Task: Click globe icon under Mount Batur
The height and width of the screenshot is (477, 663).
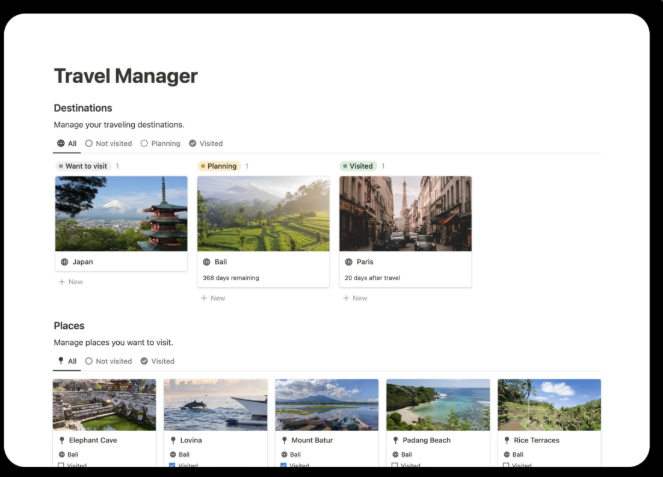Action: tap(284, 455)
